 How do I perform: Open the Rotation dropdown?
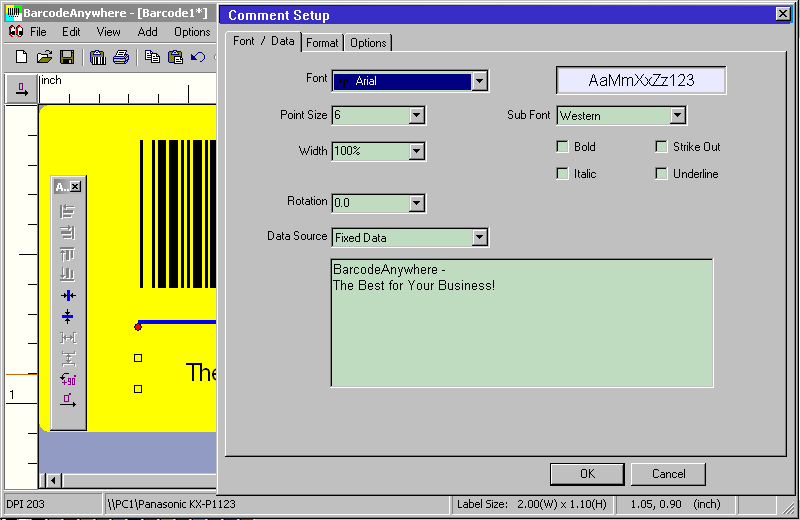click(416, 203)
